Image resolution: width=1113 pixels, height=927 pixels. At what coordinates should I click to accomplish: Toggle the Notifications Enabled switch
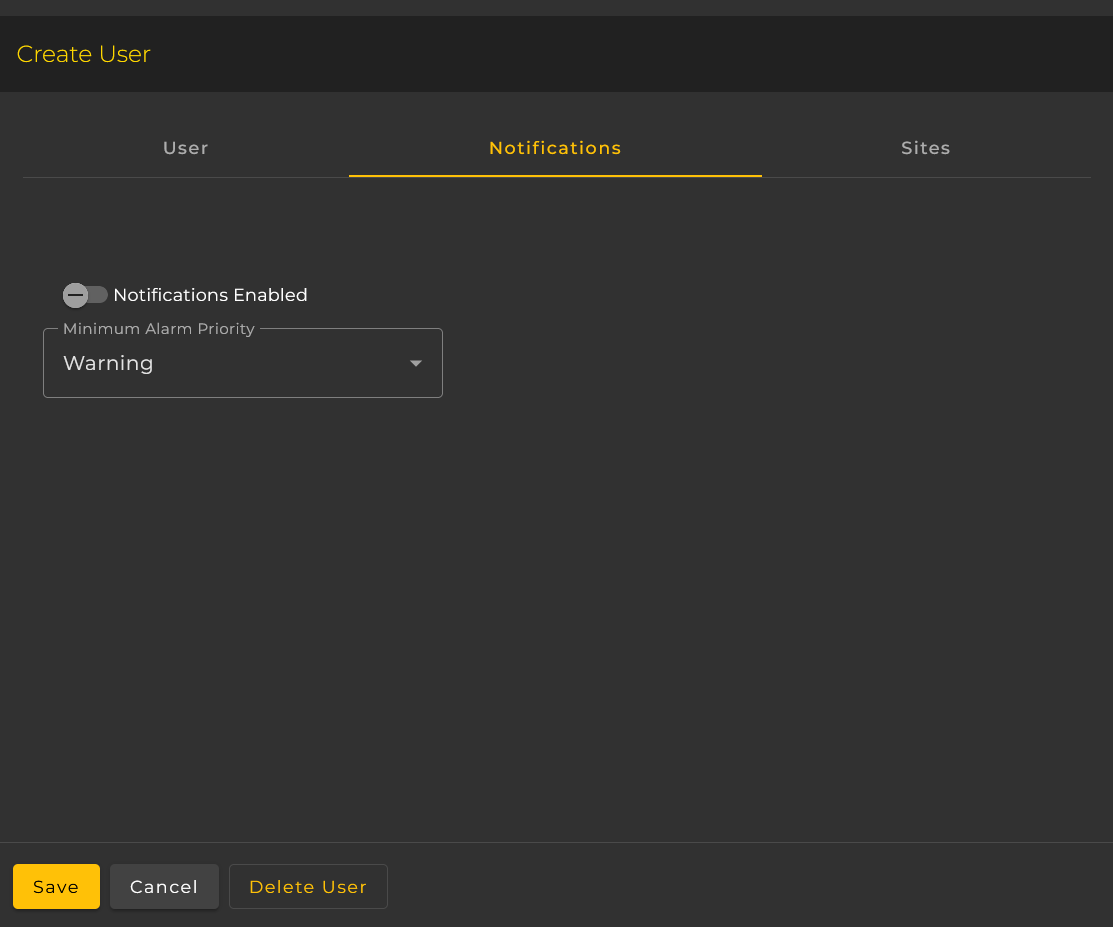point(85,295)
